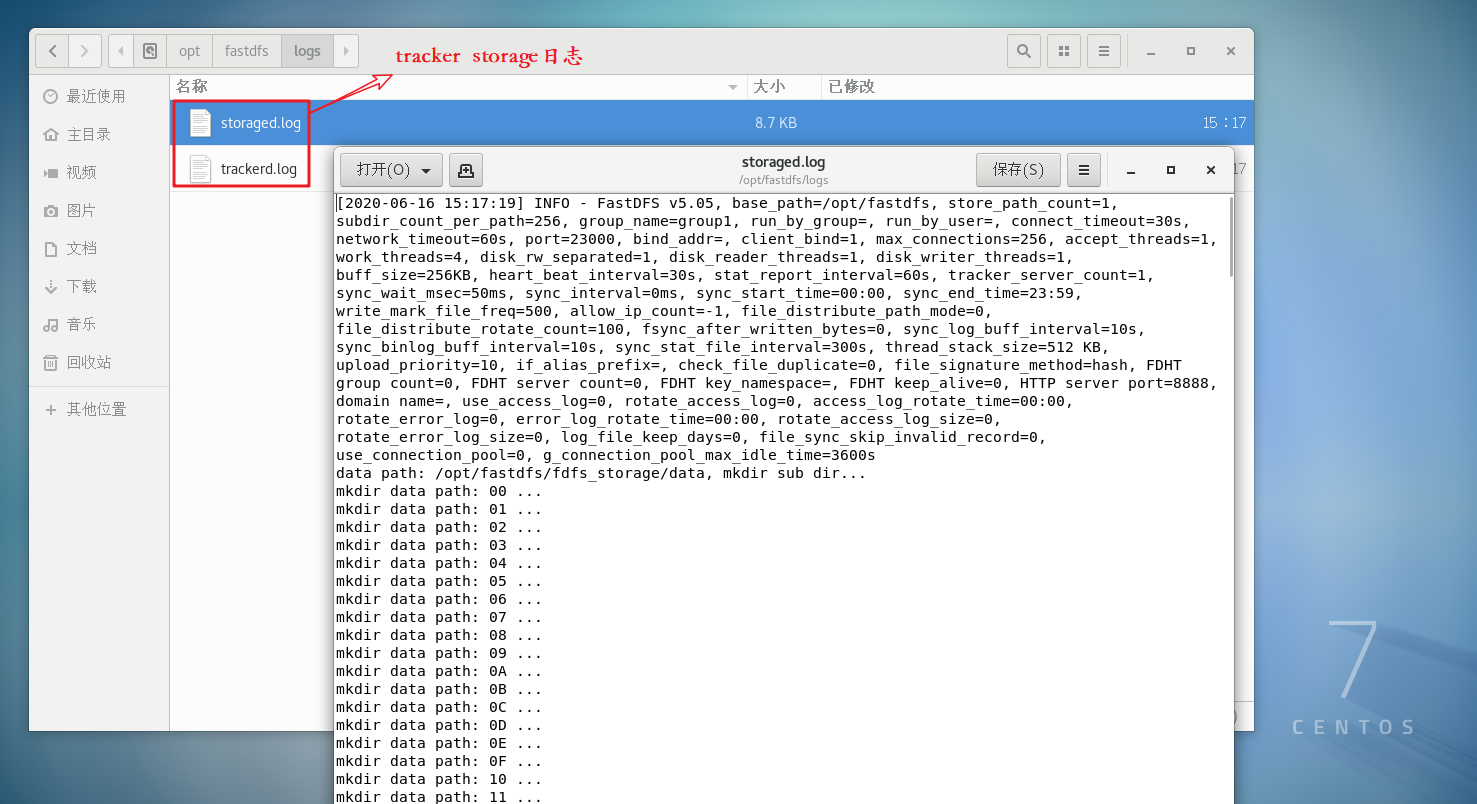
Task: Close the storaged.log editor window
Action: click(x=1211, y=170)
